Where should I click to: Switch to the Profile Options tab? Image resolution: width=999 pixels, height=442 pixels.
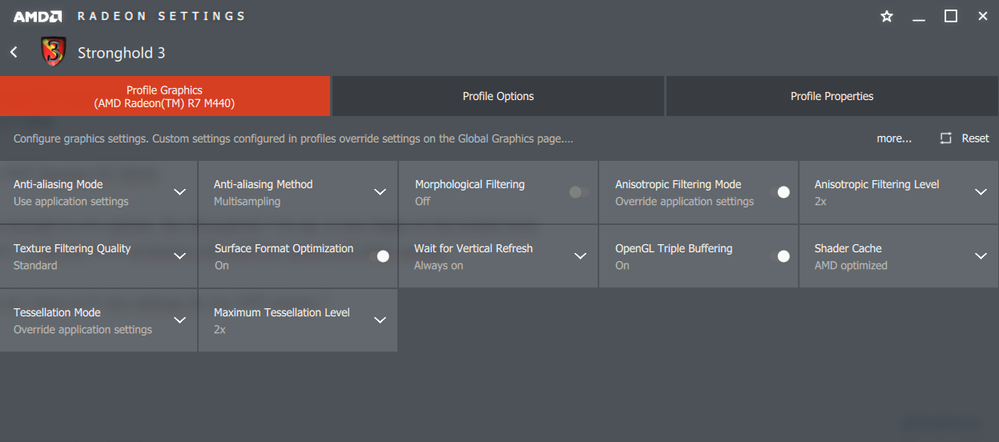(x=498, y=96)
